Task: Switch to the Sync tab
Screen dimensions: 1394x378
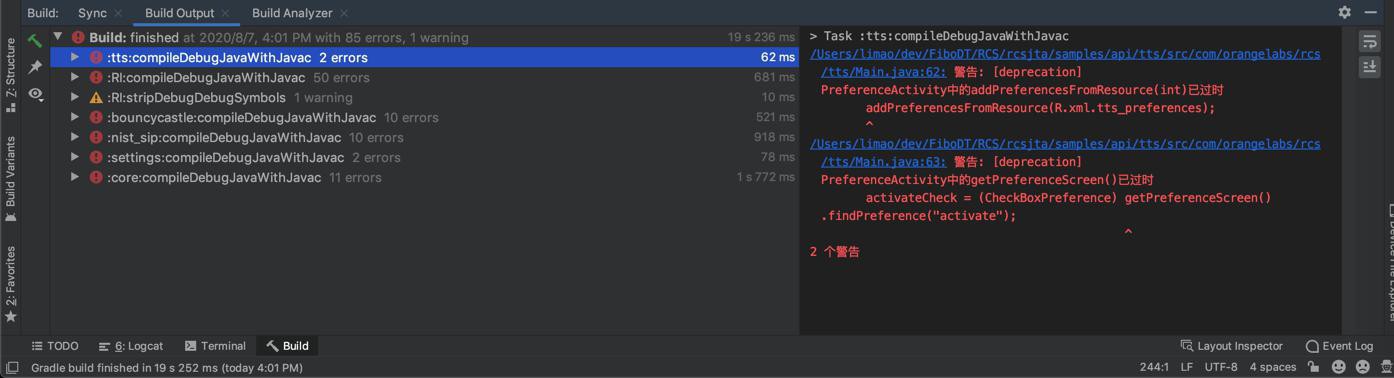Action: (x=92, y=13)
